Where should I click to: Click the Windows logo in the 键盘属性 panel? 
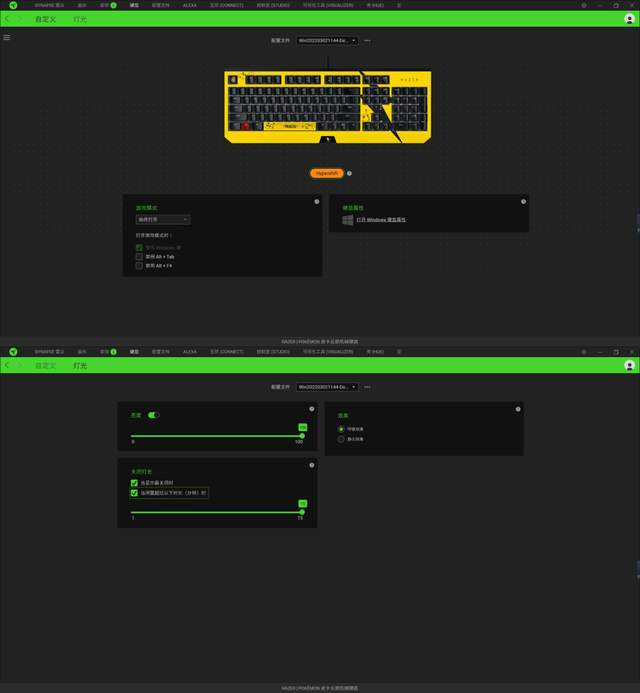347,219
